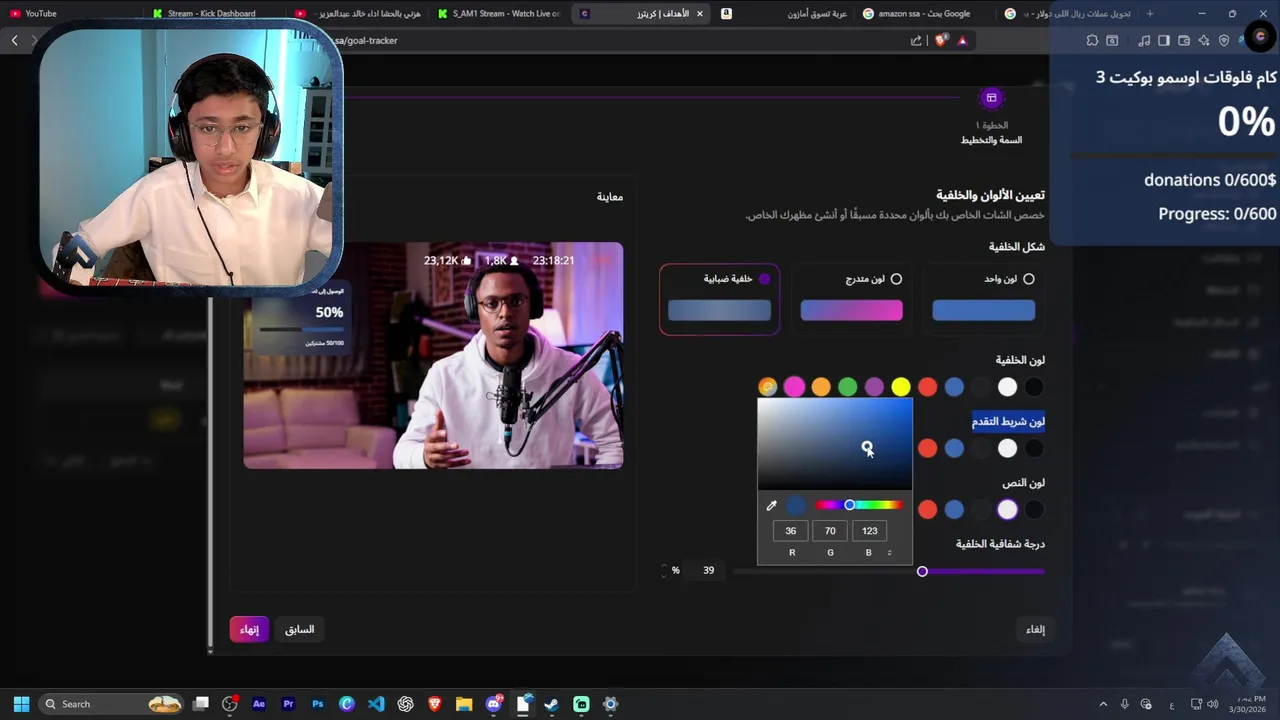Screen dimensions: 1280x720
Task: Switch to عربة تسوق أمازون tab
Action: click(x=785, y=13)
